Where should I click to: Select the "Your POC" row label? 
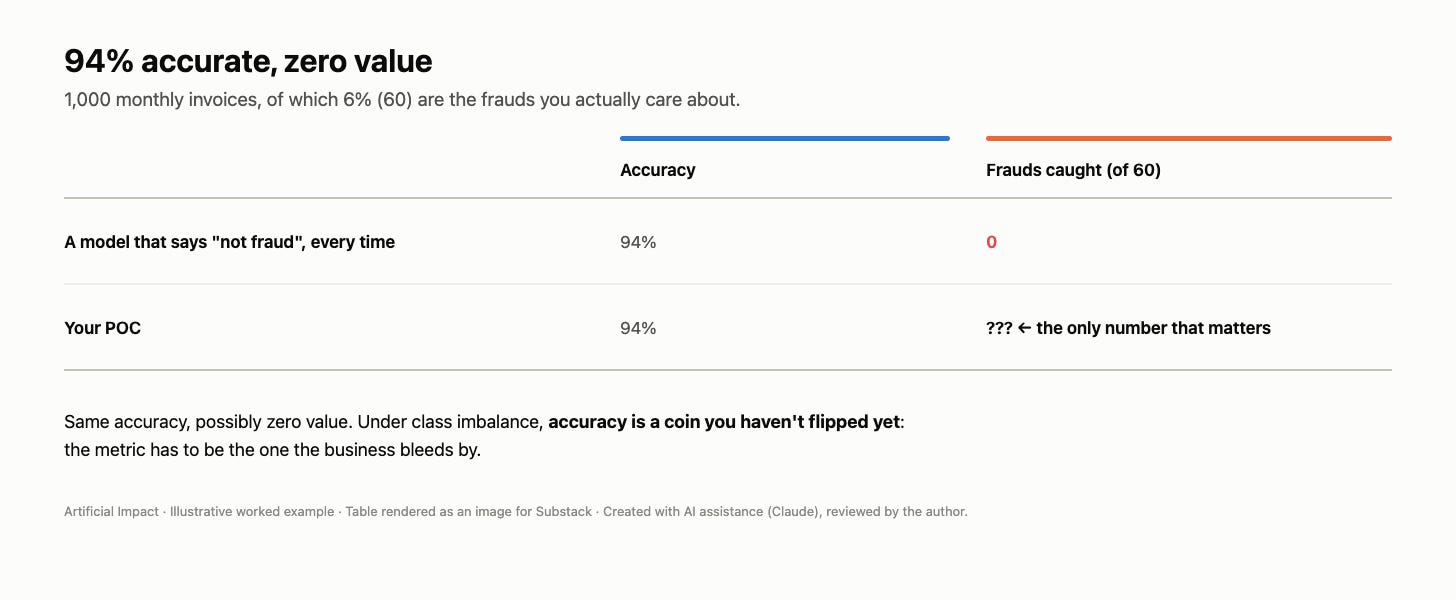pos(102,328)
